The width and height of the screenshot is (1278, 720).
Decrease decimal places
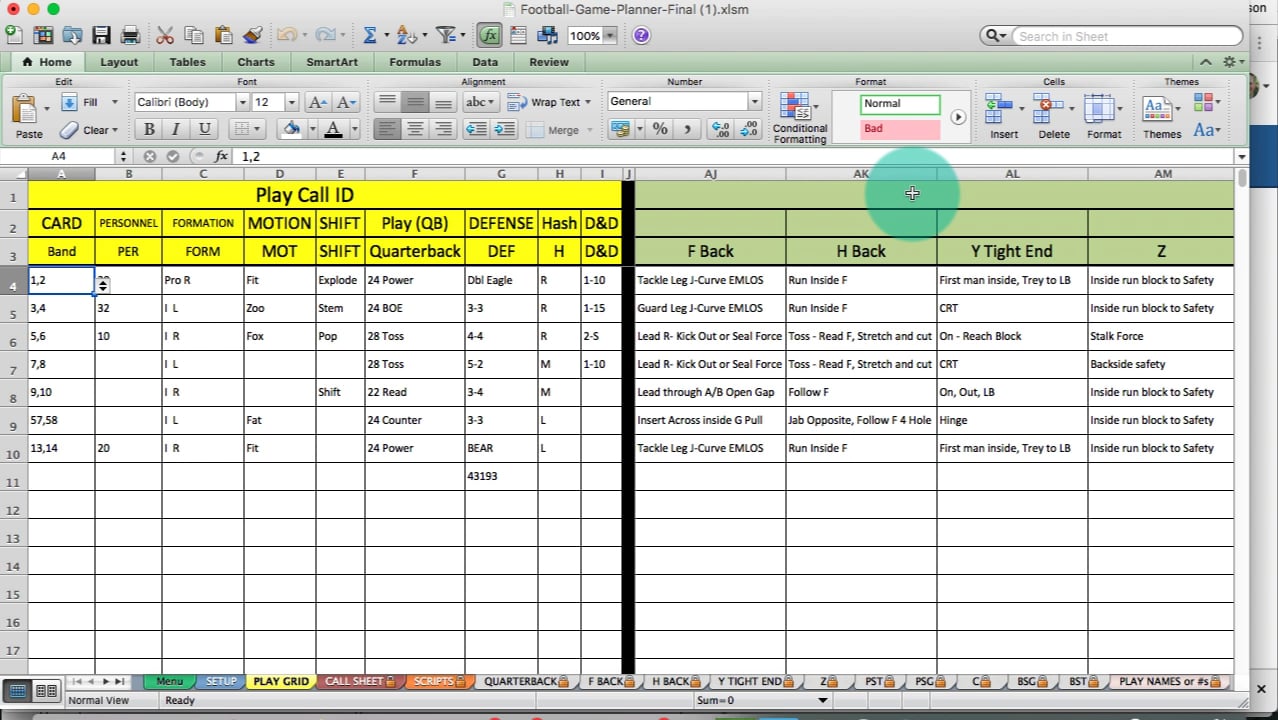[x=748, y=129]
